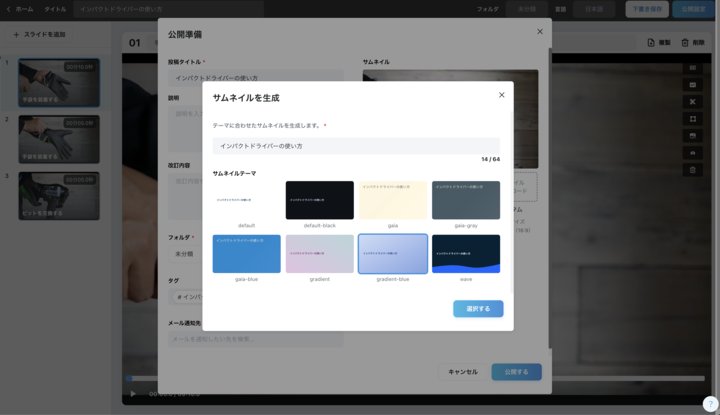Click the 選択する button

[x=478, y=309]
